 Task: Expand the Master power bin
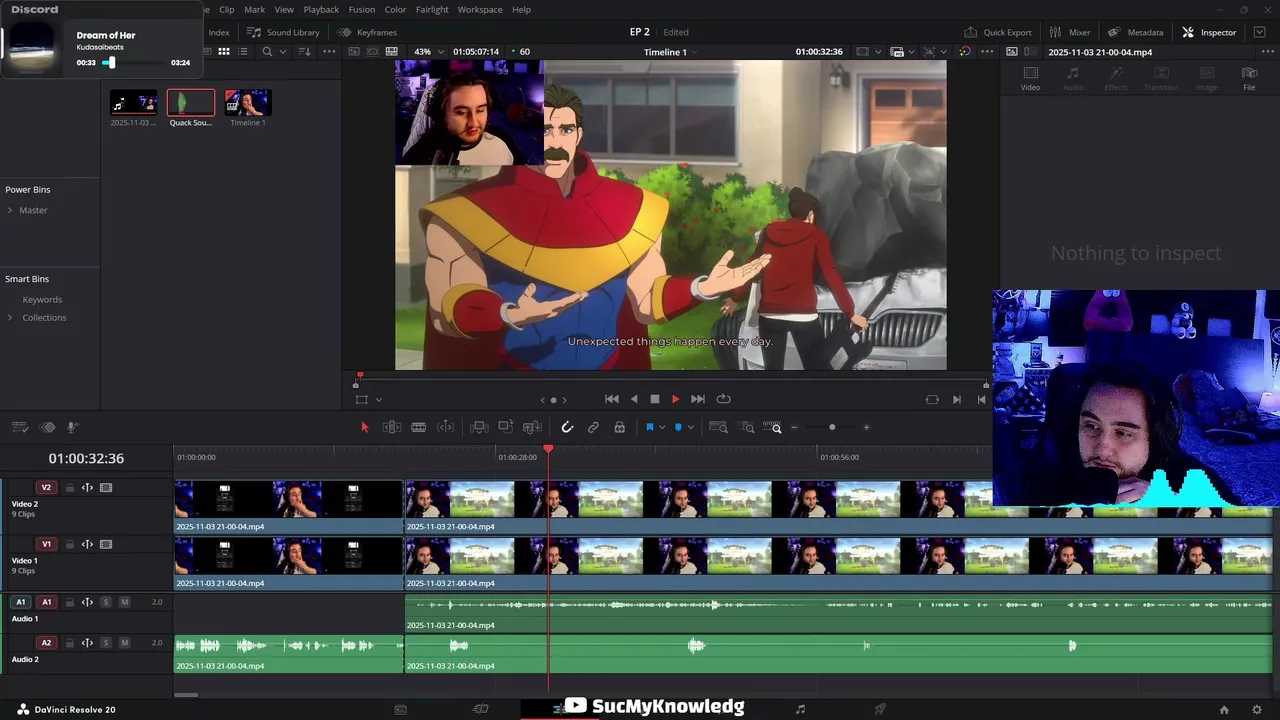pyautogui.click(x=10, y=210)
